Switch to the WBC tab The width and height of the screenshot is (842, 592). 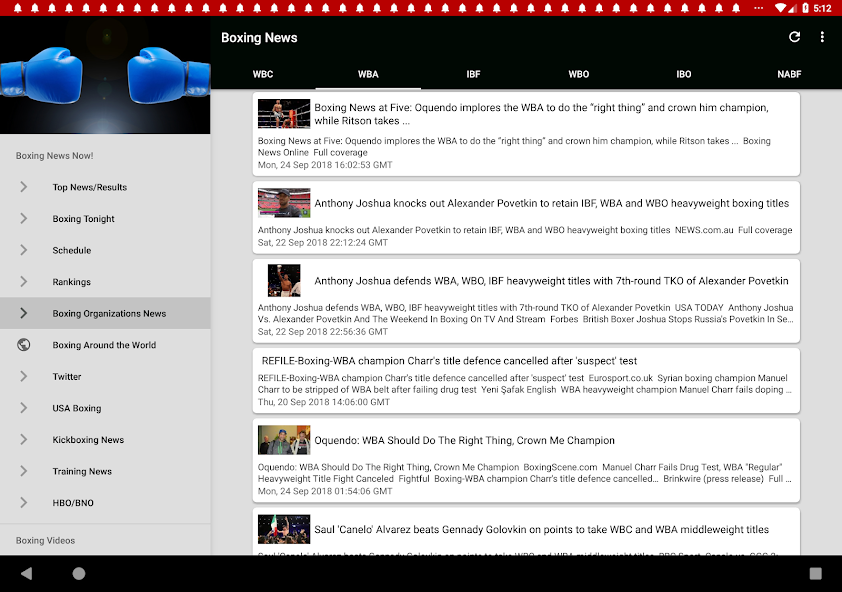[x=263, y=74]
